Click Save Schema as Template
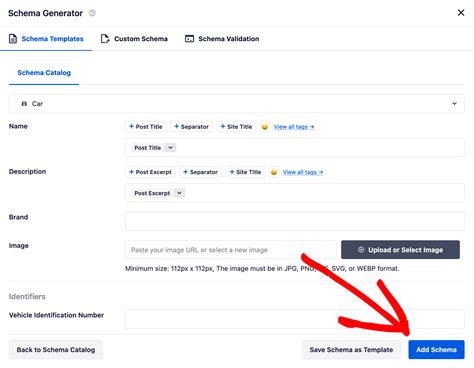Screen dimensions: 474x368 [x=351, y=350]
